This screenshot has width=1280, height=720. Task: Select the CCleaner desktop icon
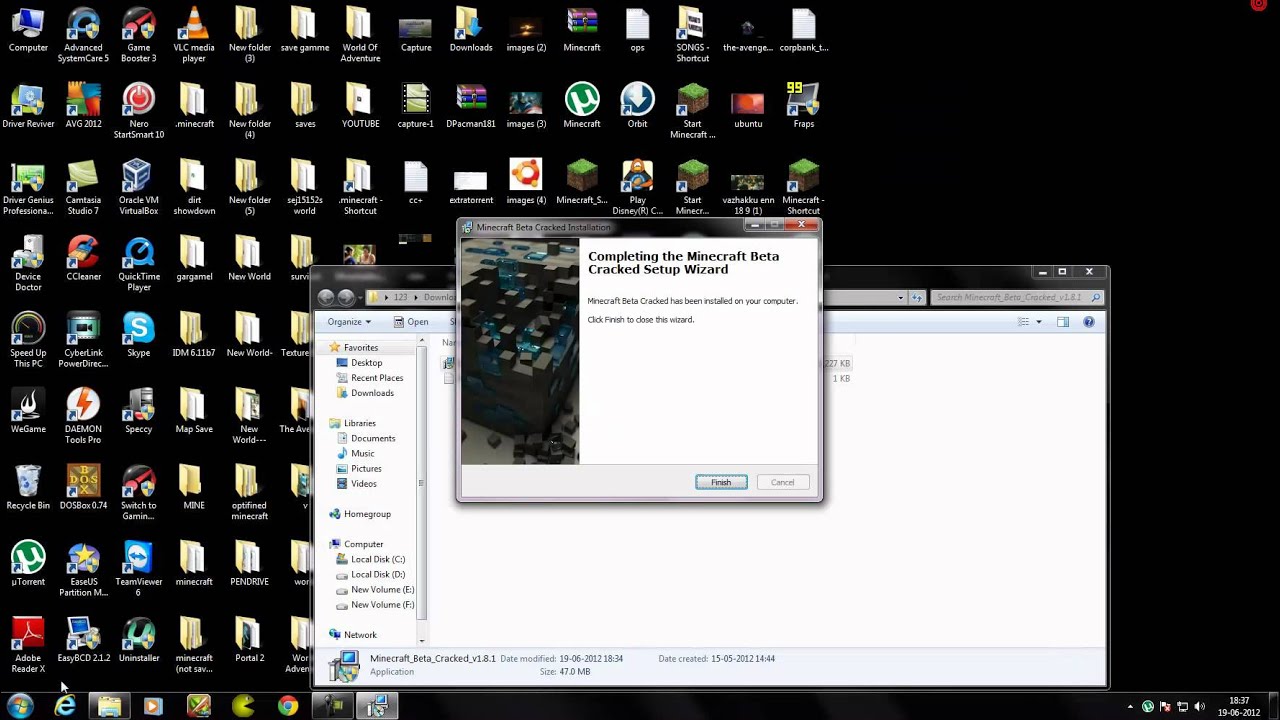(83, 259)
